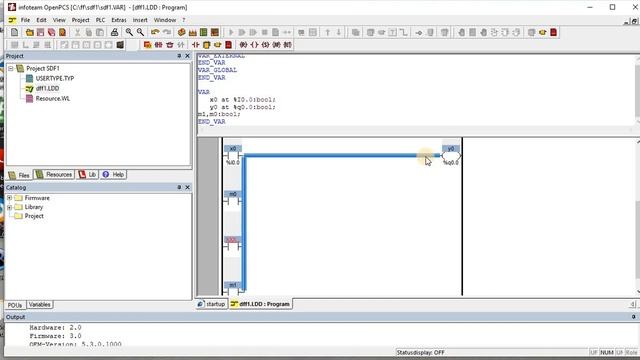Open the Edit menu
Screen dimensions: 640x360
pos(41,20)
